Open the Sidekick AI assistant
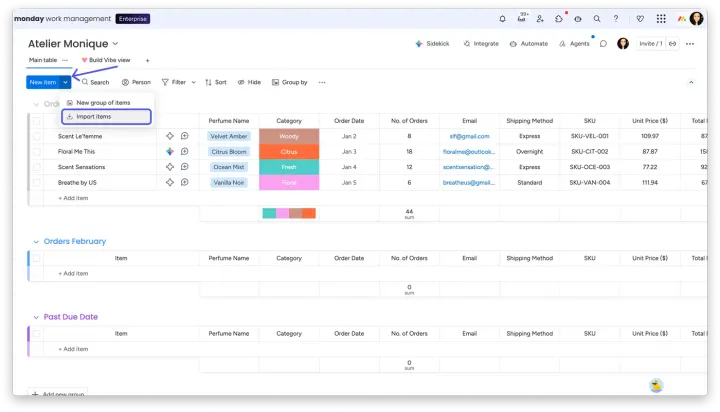 tap(432, 44)
